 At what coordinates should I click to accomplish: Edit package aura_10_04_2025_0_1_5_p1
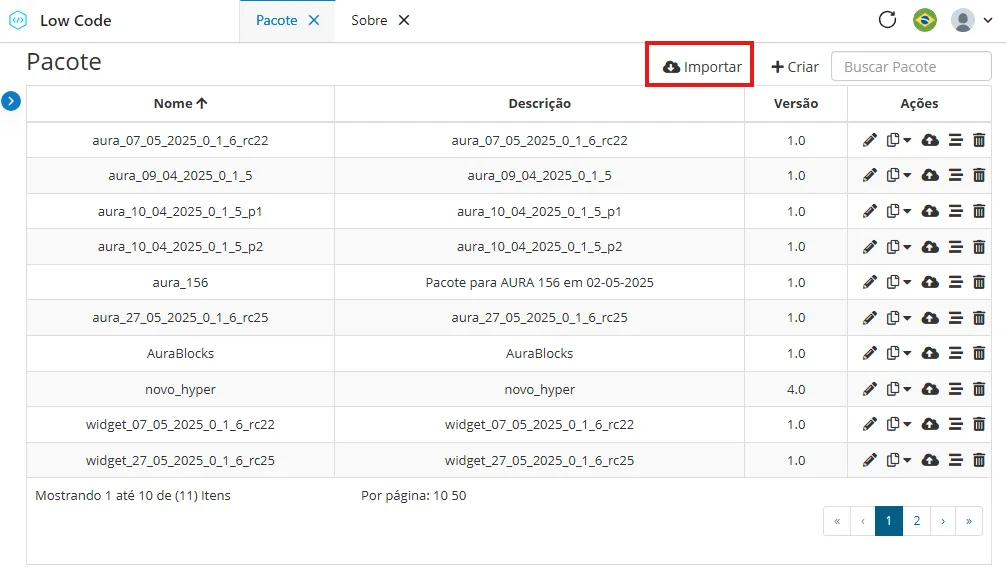point(869,211)
